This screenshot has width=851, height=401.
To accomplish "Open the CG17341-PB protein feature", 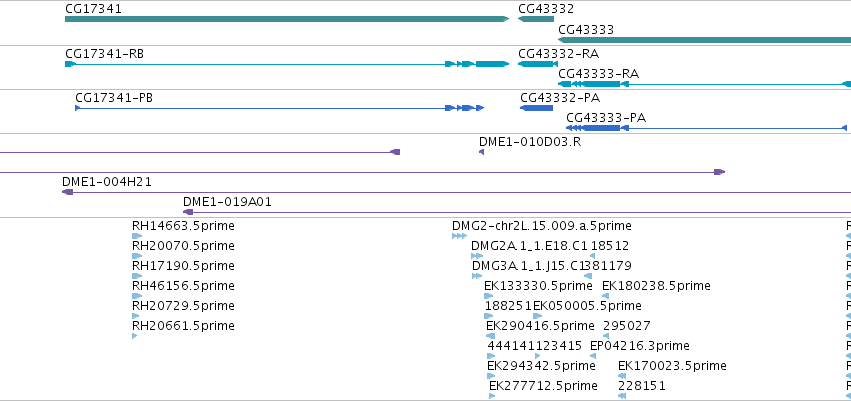I will (280, 108).
